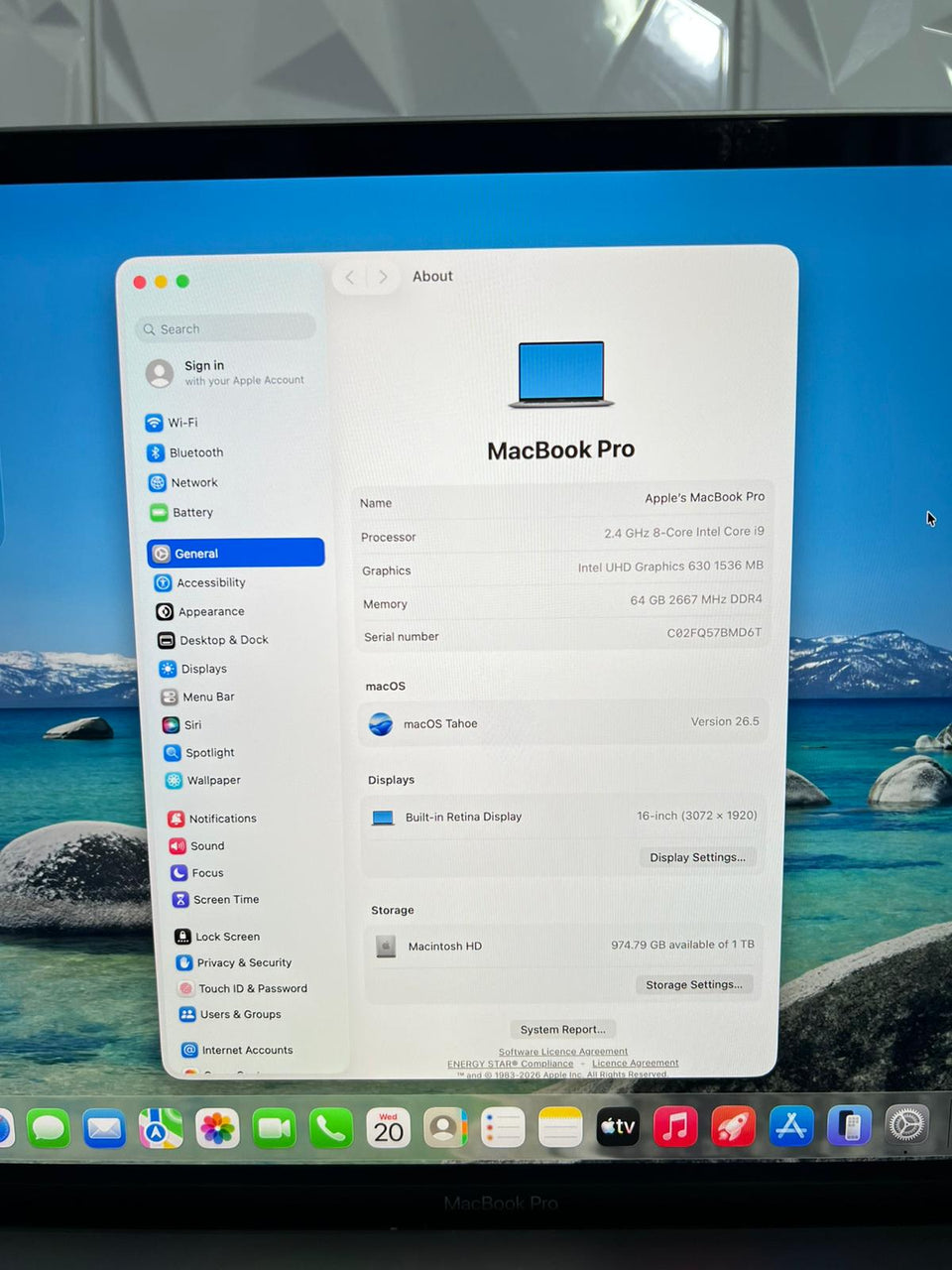Select Users & Groups in sidebar

230,1014
